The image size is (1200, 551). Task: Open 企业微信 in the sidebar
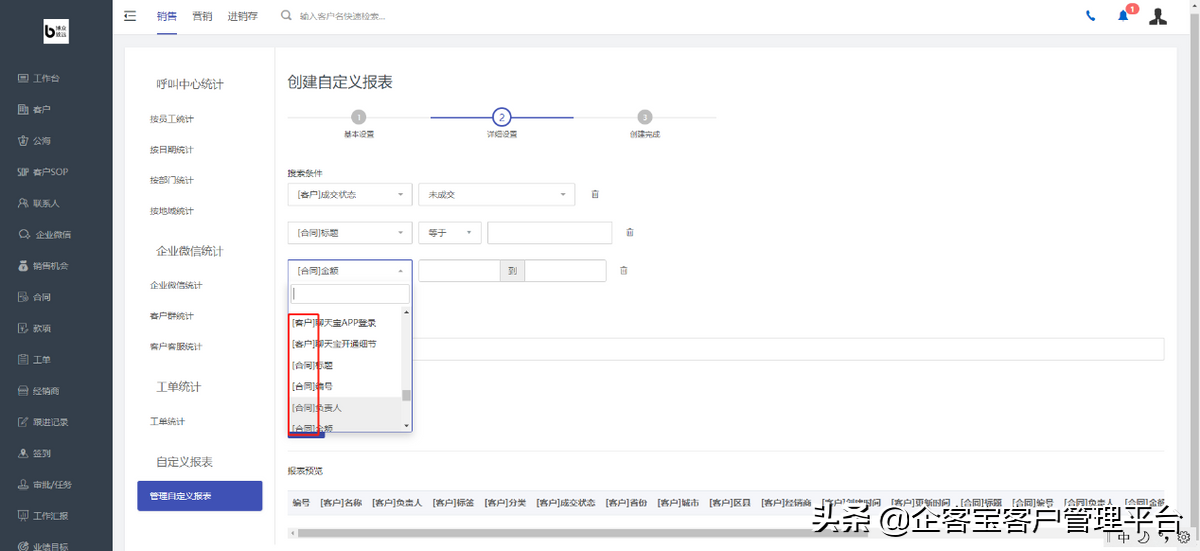click(x=46, y=234)
